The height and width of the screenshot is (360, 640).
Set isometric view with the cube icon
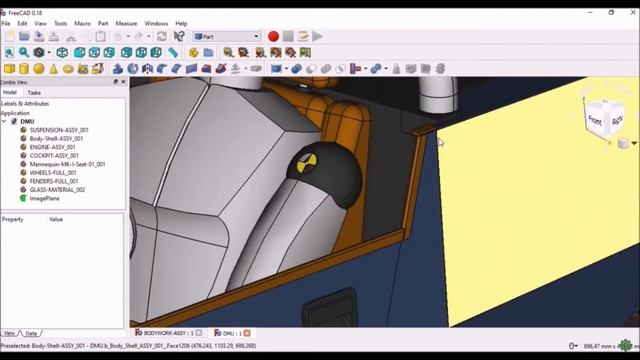point(62,53)
